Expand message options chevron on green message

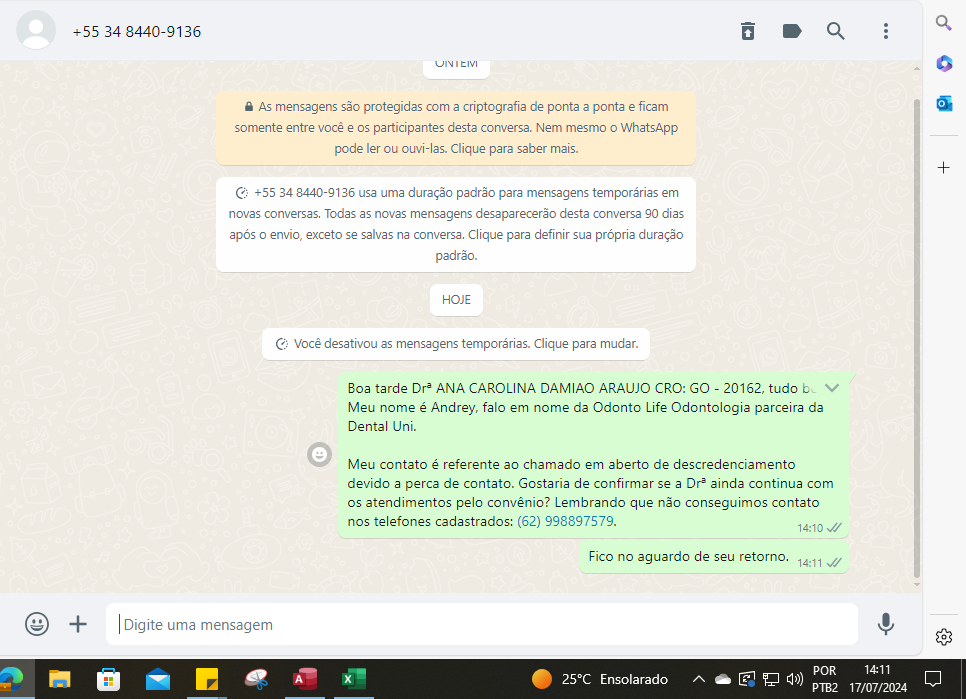(832, 387)
